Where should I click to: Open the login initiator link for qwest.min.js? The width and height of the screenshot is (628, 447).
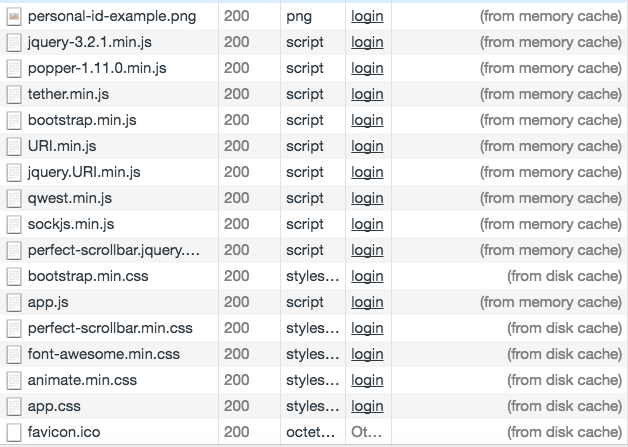coord(367,199)
